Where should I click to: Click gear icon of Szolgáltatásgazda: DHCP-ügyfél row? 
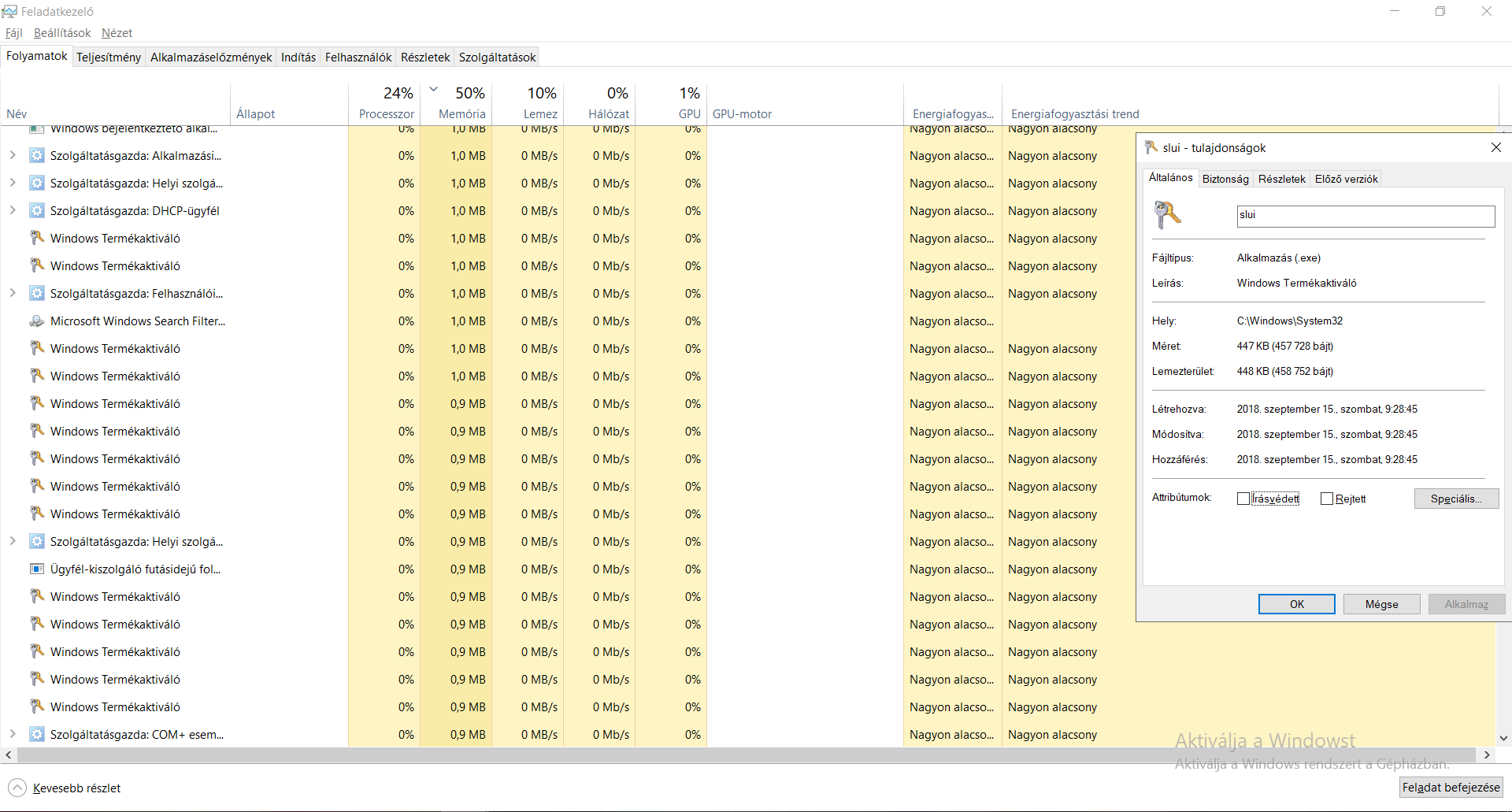[x=36, y=211]
